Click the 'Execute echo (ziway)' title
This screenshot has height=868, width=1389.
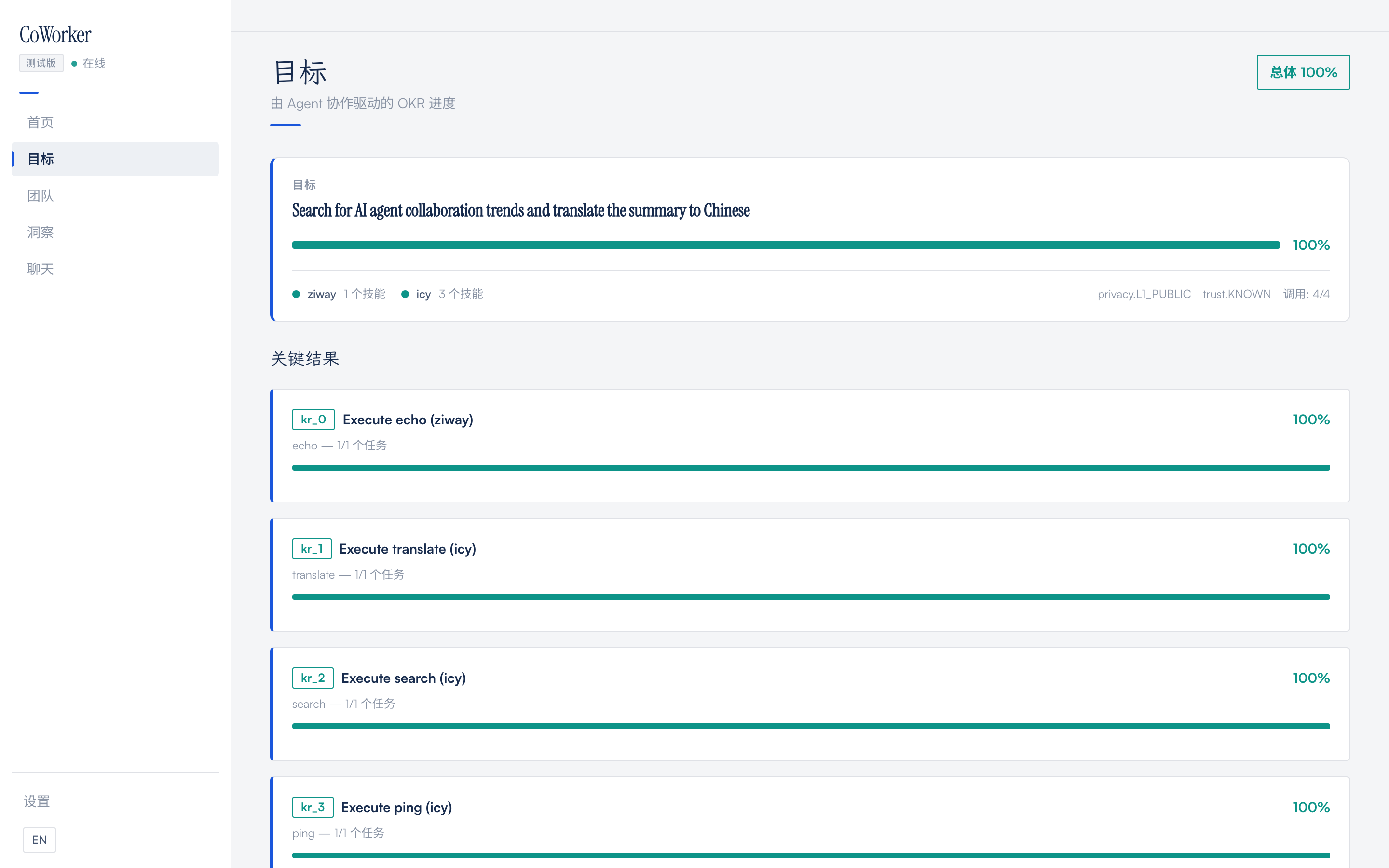click(x=408, y=420)
